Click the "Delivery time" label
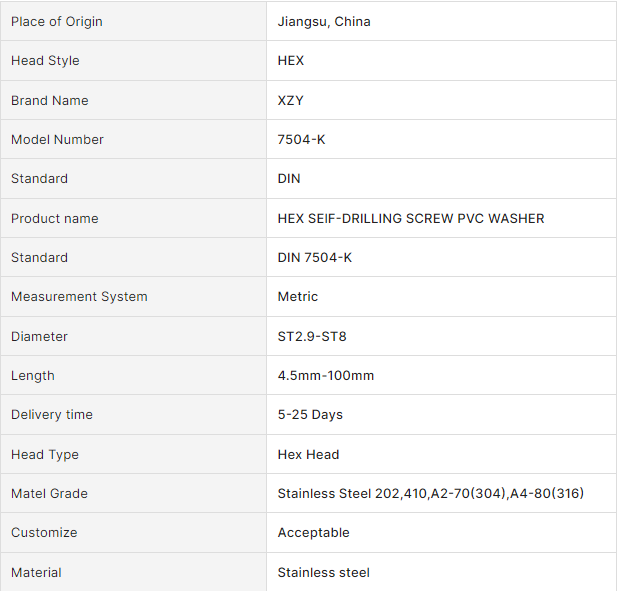Viewport: 617px width, 591px height. click(x=51, y=415)
